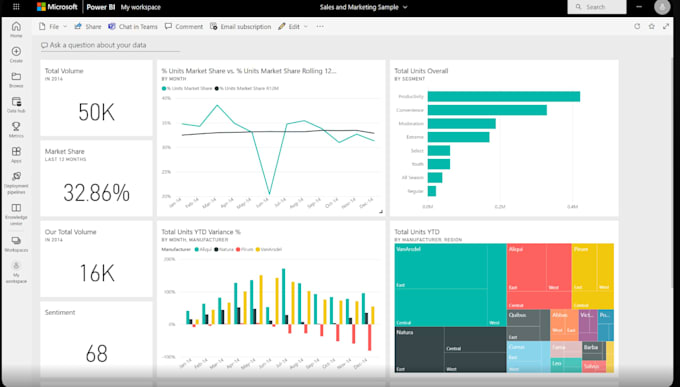Open the Total Volume 50K tile
Screen dimensions: 680x387
(96, 98)
